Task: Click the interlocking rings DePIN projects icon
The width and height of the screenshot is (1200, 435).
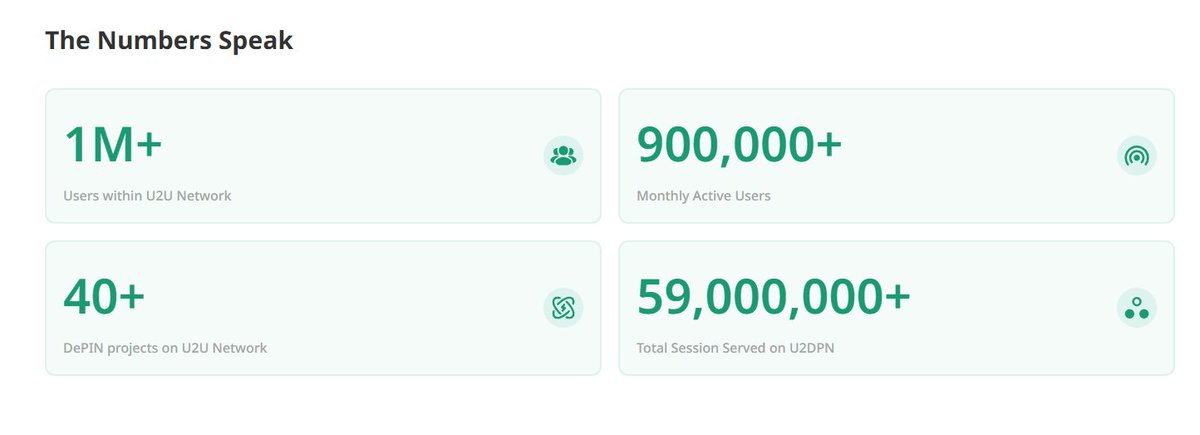Action: pyautogui.click(x=563, y=307)
